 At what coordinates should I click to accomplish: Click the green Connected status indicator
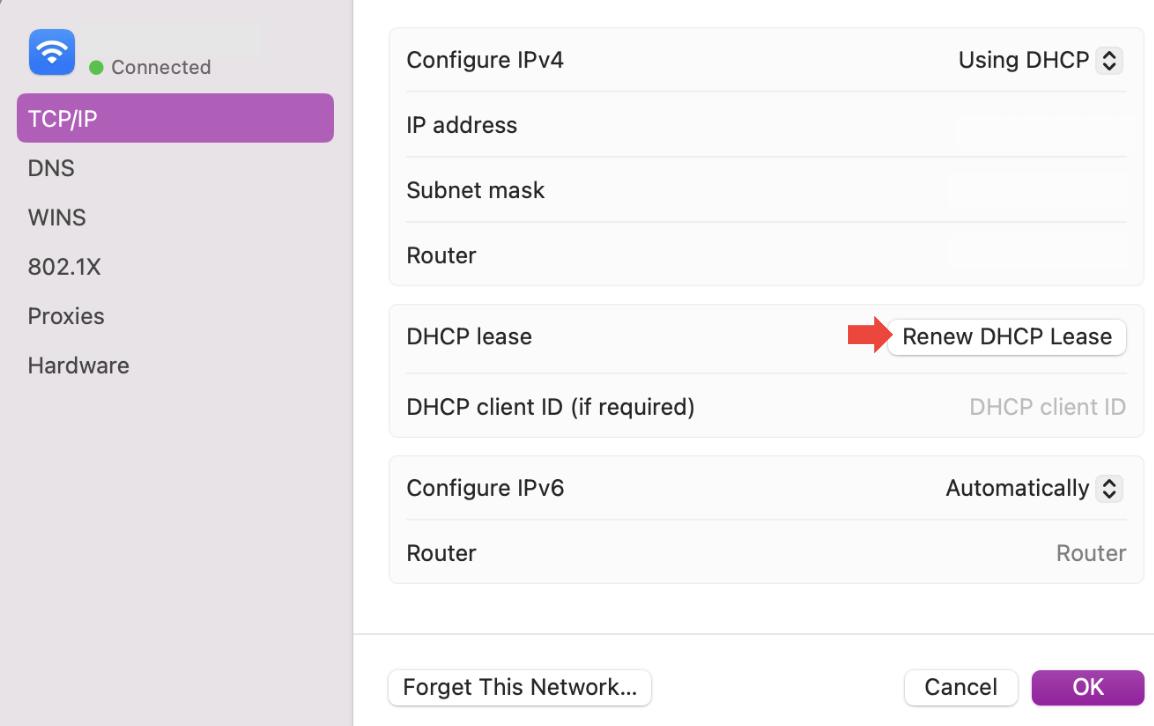[x=96, y=67]
